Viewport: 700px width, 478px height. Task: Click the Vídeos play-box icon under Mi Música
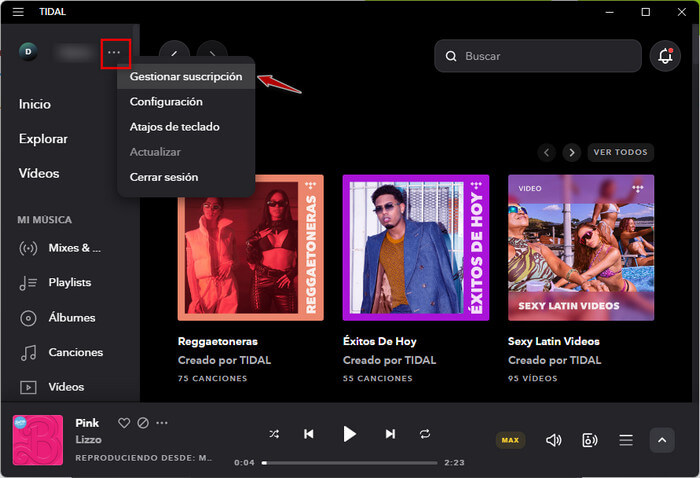28,387
